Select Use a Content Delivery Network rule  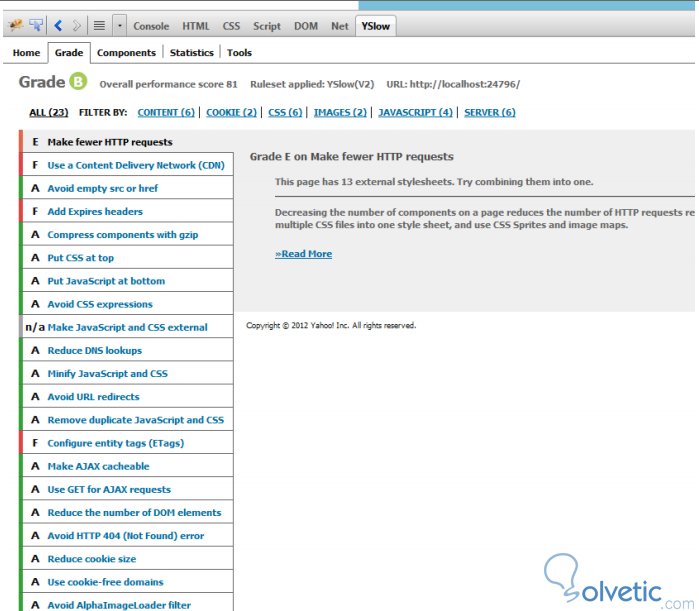127,165
